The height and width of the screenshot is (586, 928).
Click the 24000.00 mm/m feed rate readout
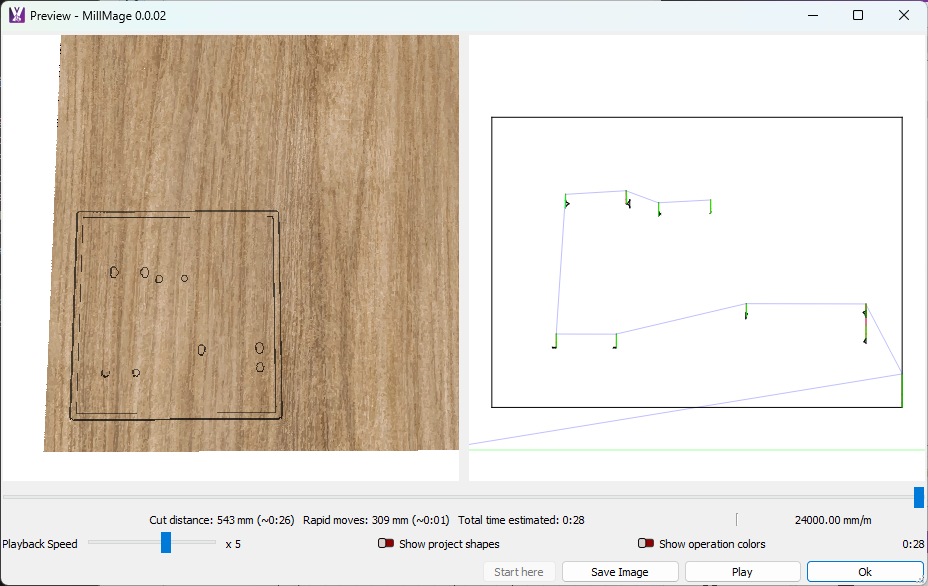[x=833, y=520]
